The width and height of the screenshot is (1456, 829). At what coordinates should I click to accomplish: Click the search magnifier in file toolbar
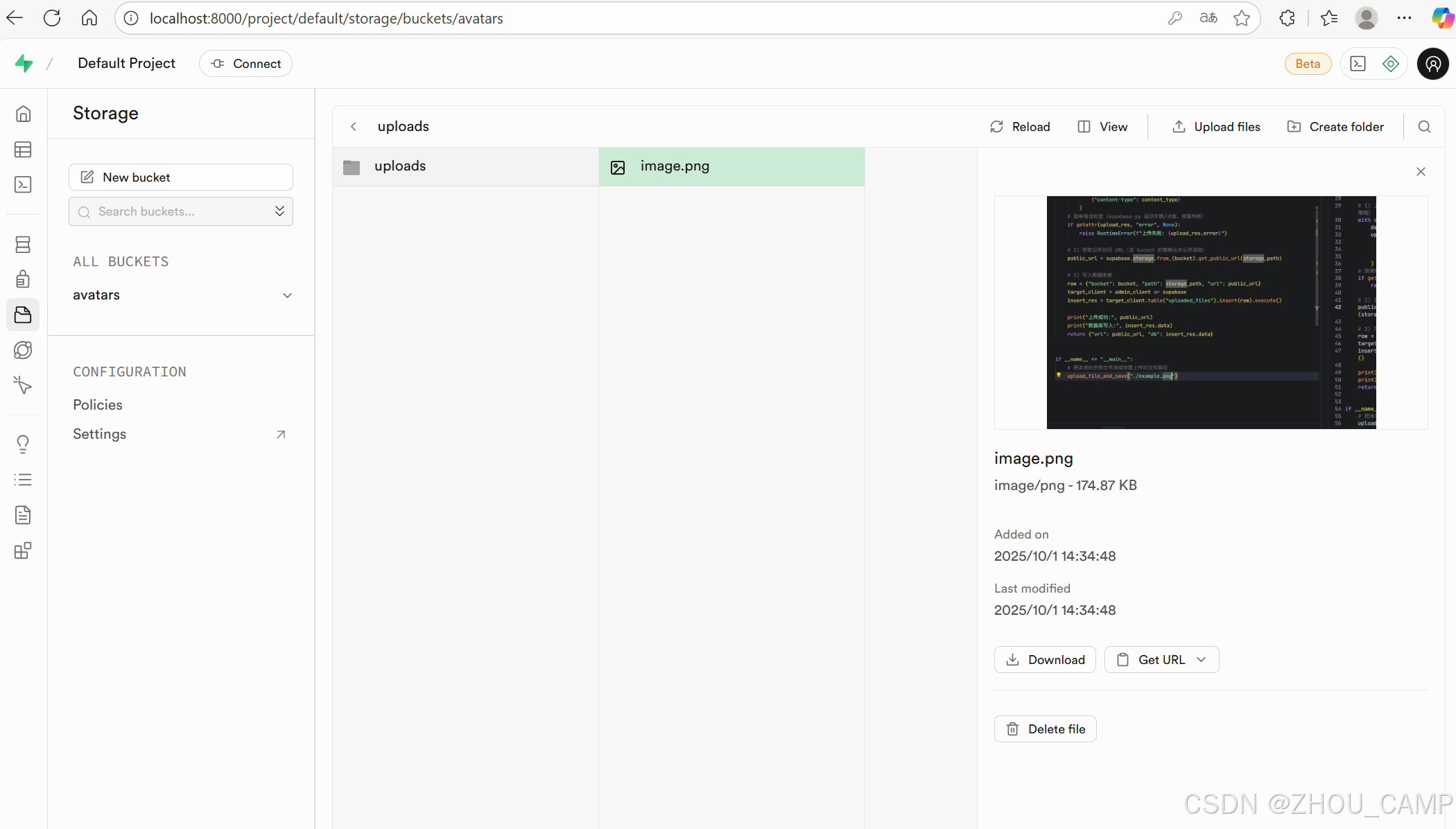[1424, 127]
